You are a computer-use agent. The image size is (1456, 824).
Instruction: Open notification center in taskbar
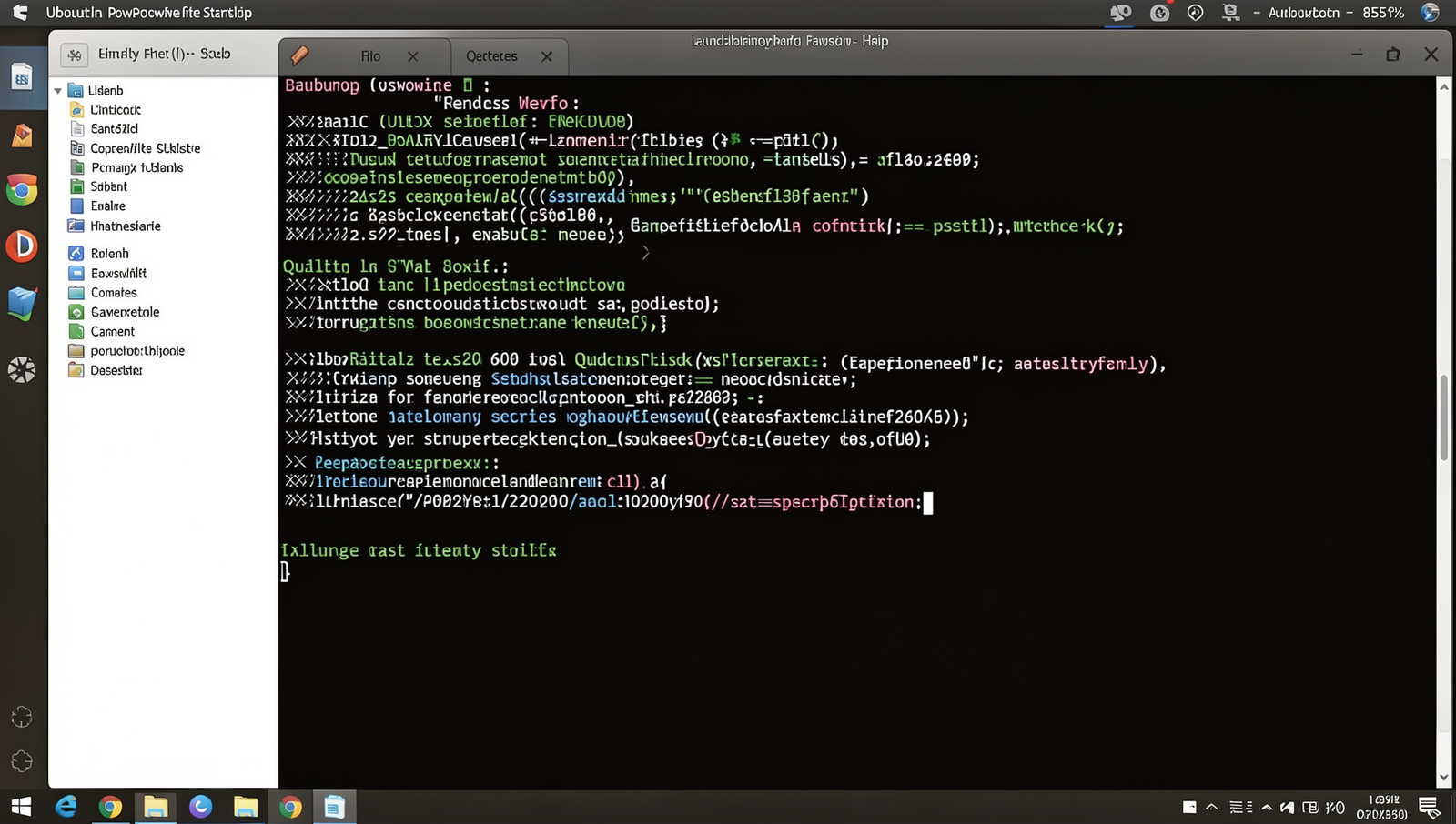[1429, 807]
